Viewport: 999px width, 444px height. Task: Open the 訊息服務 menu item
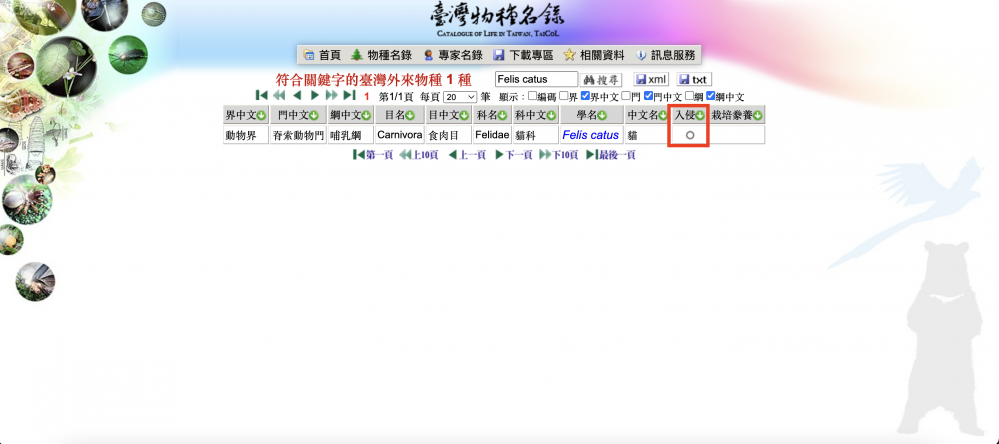coord(665,55)
